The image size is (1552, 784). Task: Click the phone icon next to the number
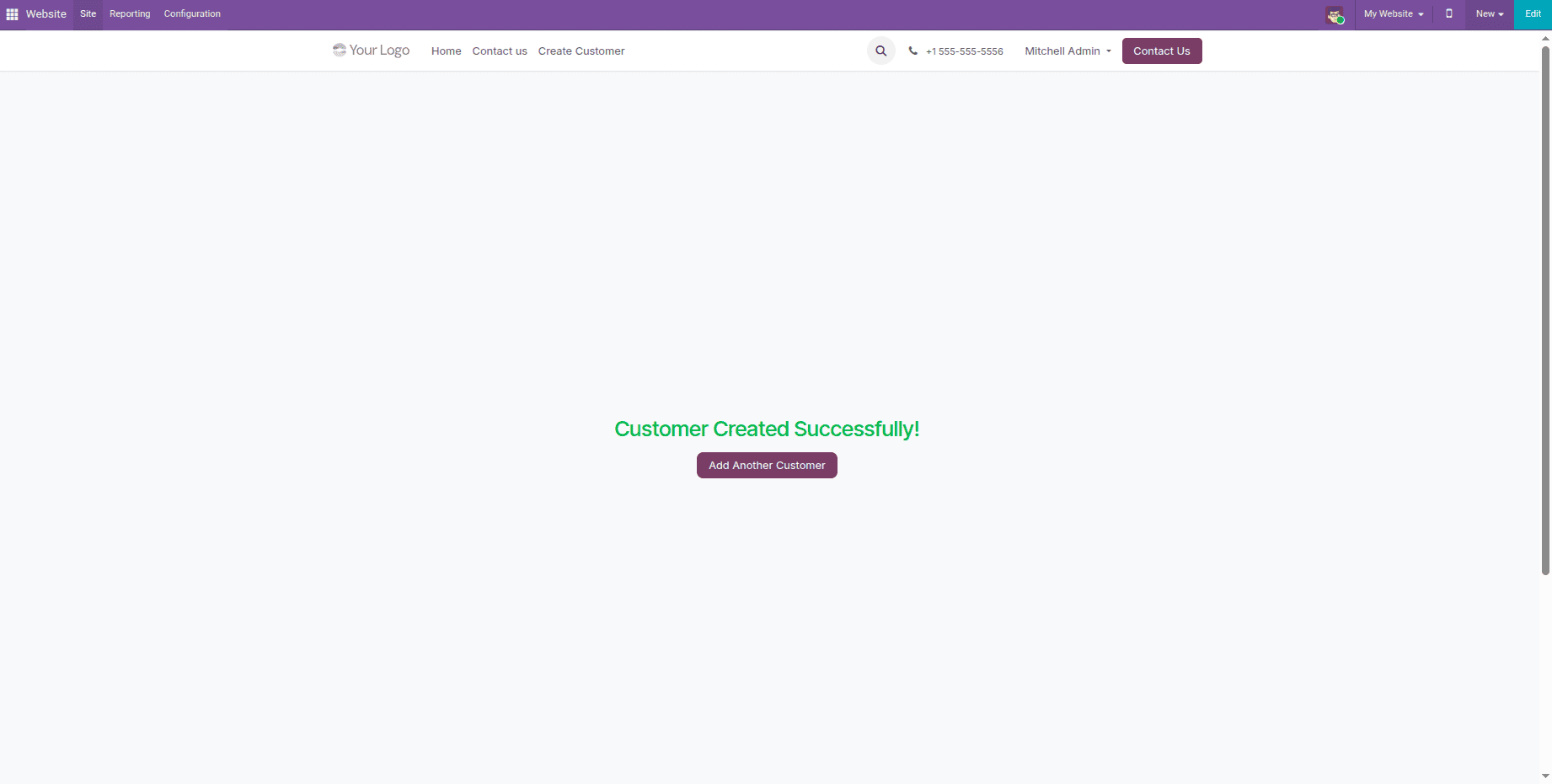(912, 51)
